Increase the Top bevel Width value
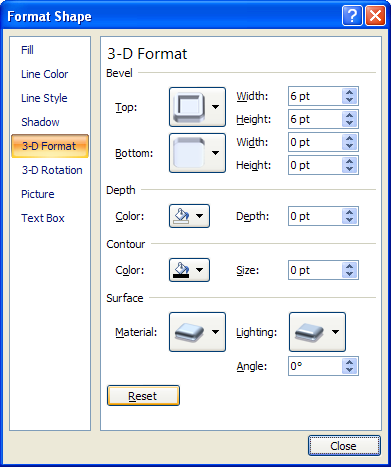 pyautogui.click(x=349, y=92)
